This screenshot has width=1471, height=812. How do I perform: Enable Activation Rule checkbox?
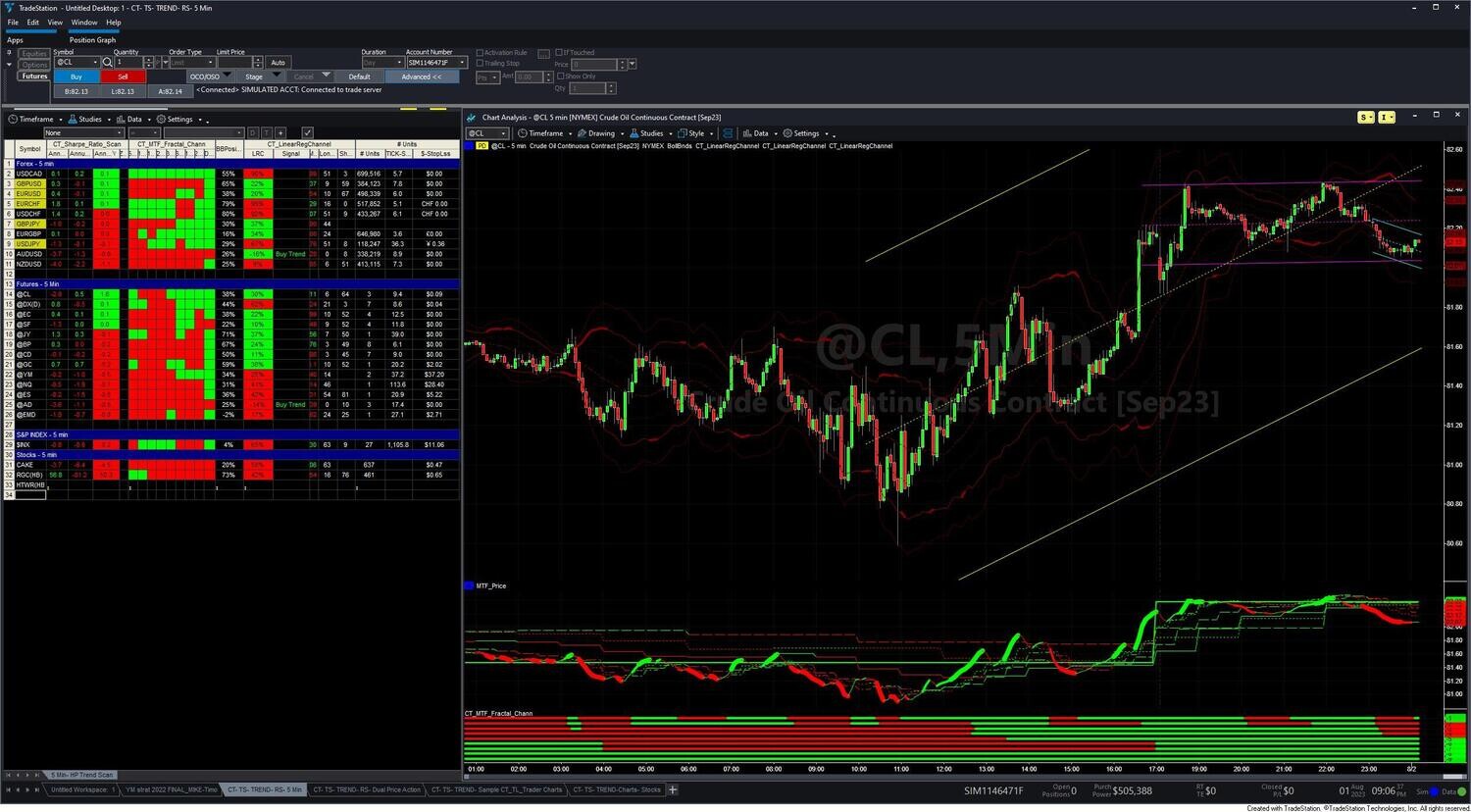point(480,53)
